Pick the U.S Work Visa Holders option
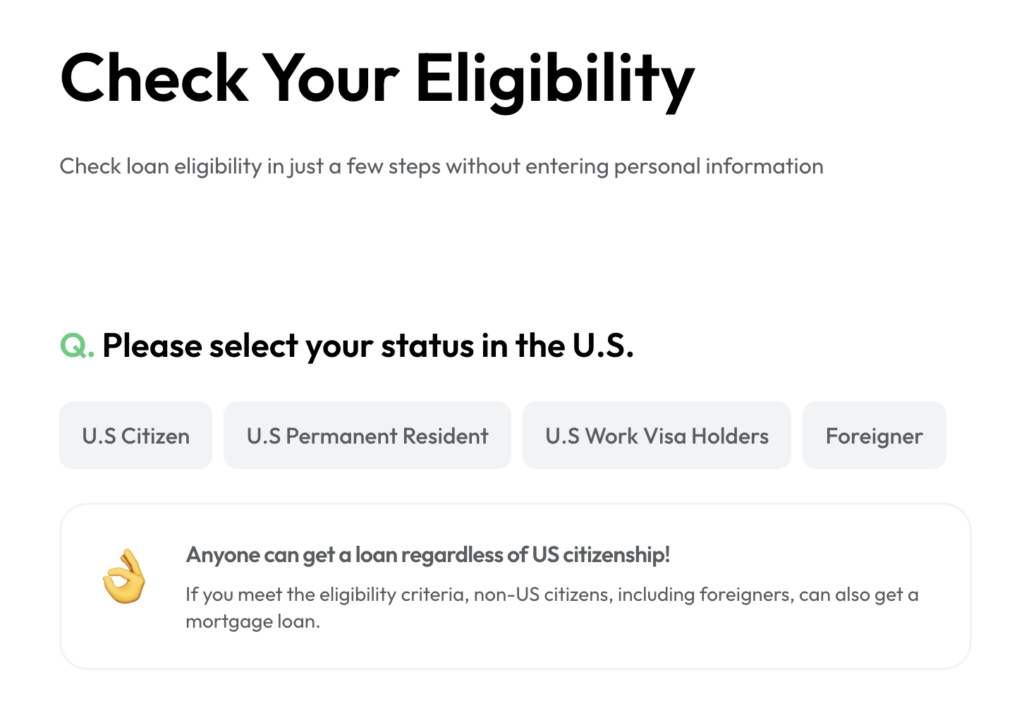 [656, 435]
